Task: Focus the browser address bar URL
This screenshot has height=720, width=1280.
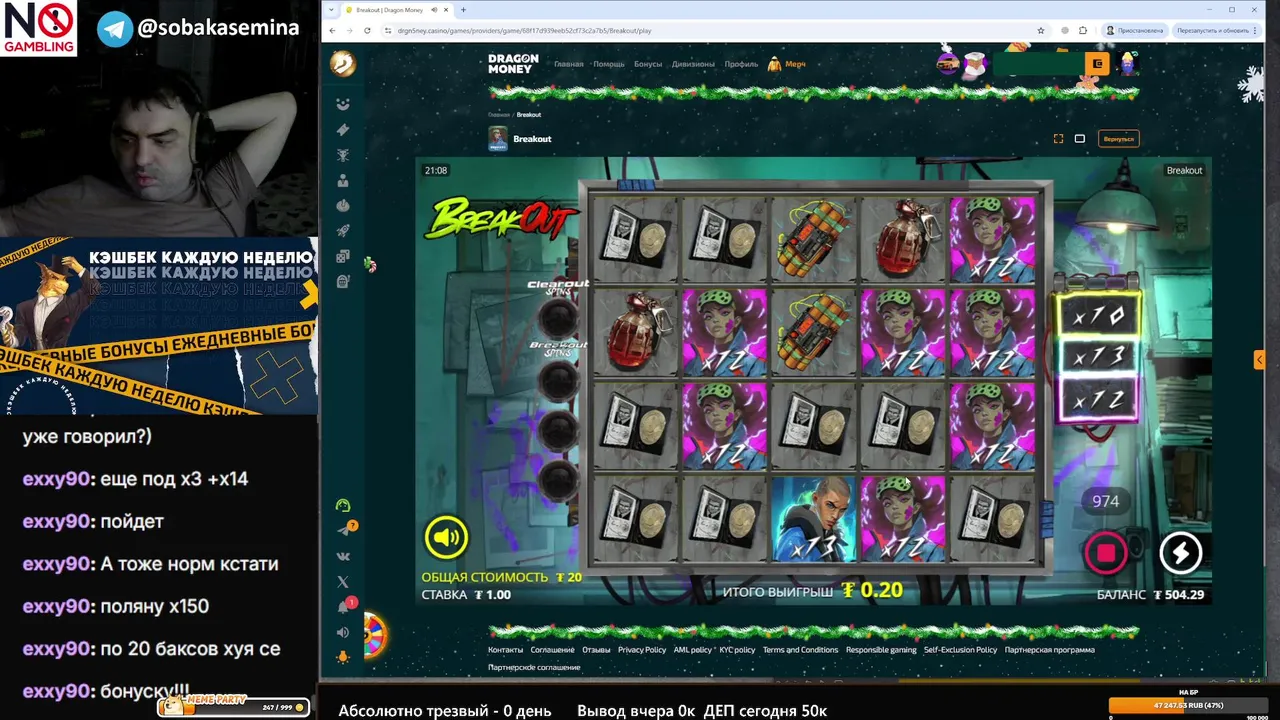Action: coord(524,30)
